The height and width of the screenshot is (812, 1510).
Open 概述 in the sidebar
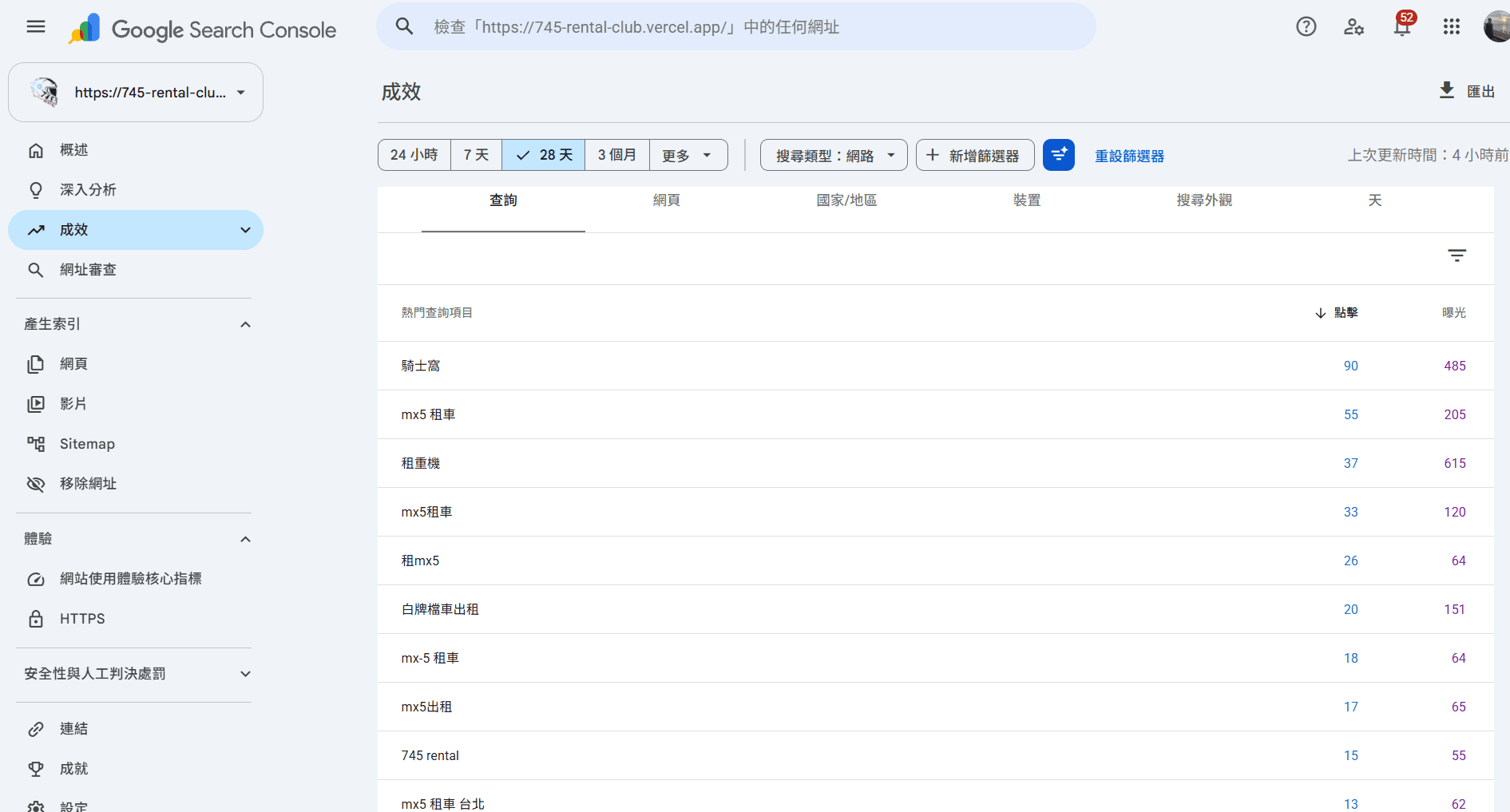pyautogui.click(x=136, y=150)
